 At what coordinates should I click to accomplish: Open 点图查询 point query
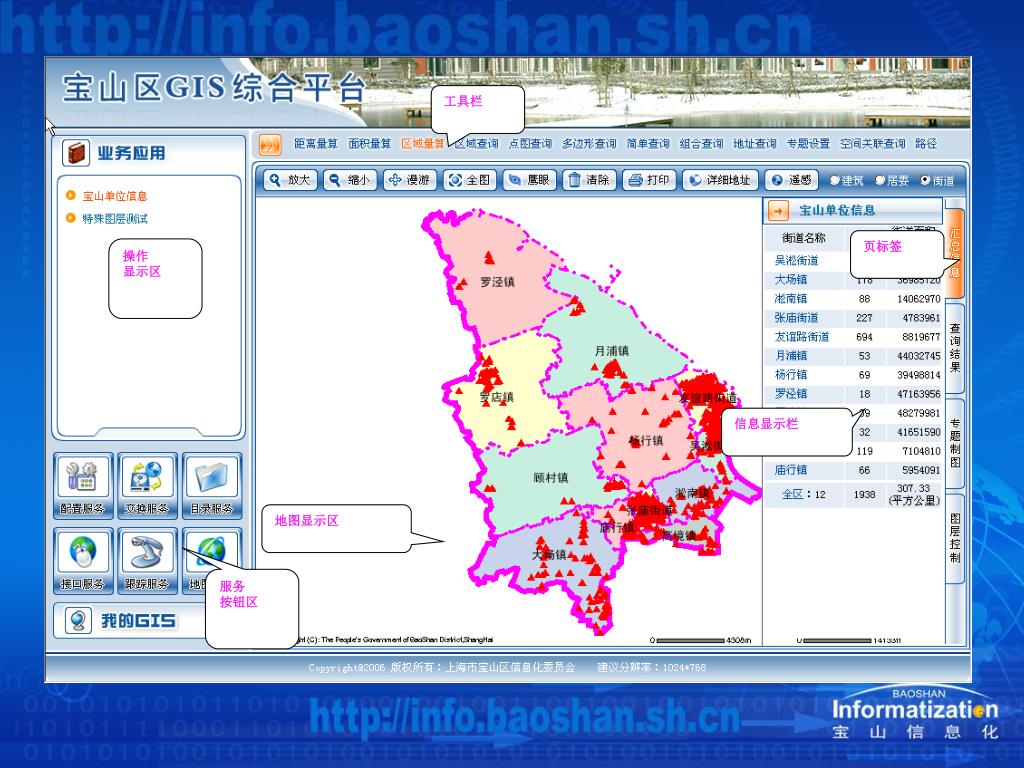(530, 144)
